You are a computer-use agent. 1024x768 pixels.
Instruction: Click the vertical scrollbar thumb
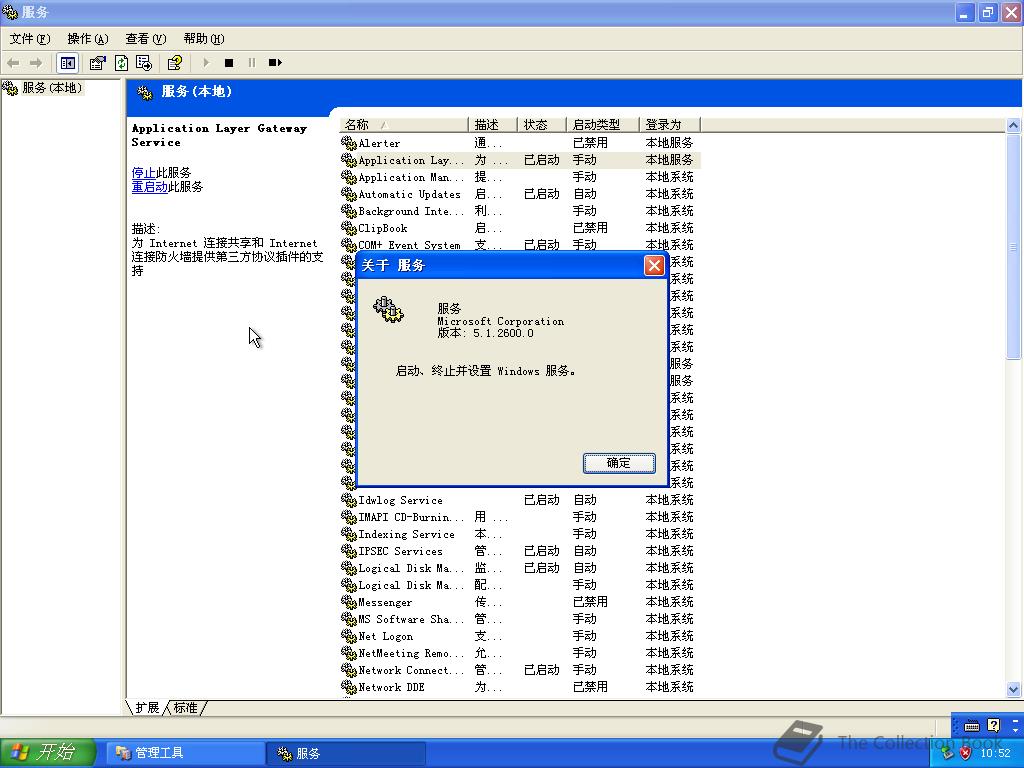click(x=1013, y=247)
